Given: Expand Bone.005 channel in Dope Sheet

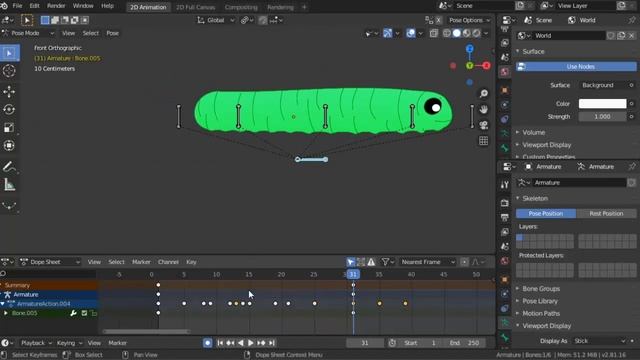Looking at the screenshot, I should coord(6,313).
